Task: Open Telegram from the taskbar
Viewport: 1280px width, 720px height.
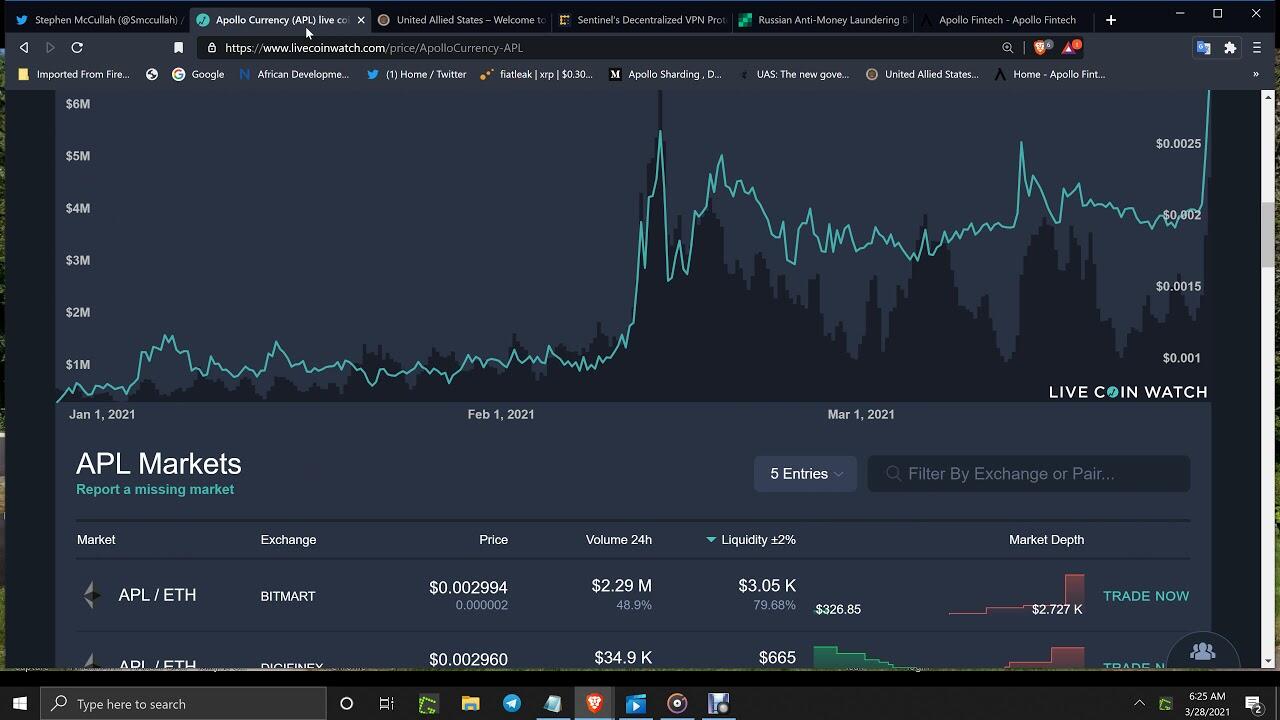Action: tap(511, 704)
